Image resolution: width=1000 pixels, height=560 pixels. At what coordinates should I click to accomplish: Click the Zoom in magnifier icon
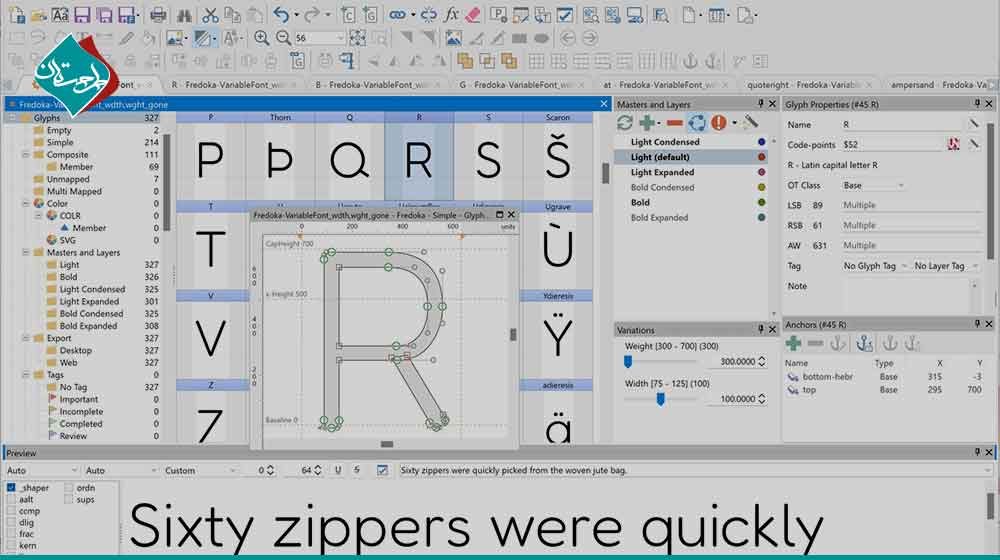[x=261, y=38]
